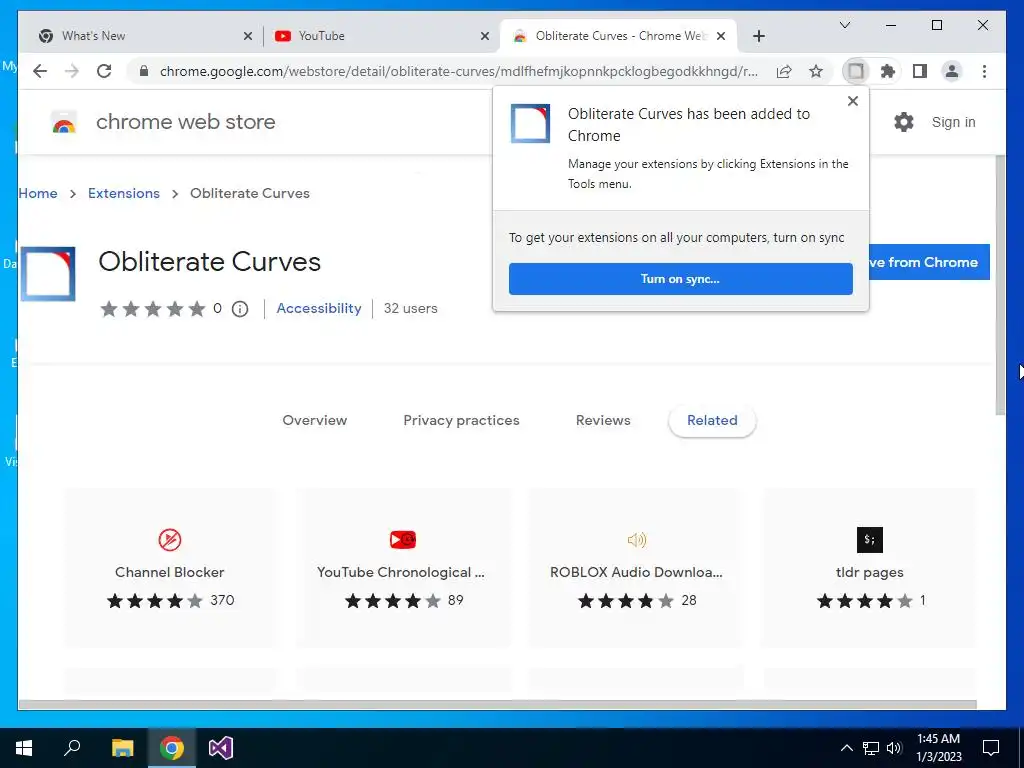Open the Reviews tab
This screenshot has width=1024, height=768.
coord(603,420)
